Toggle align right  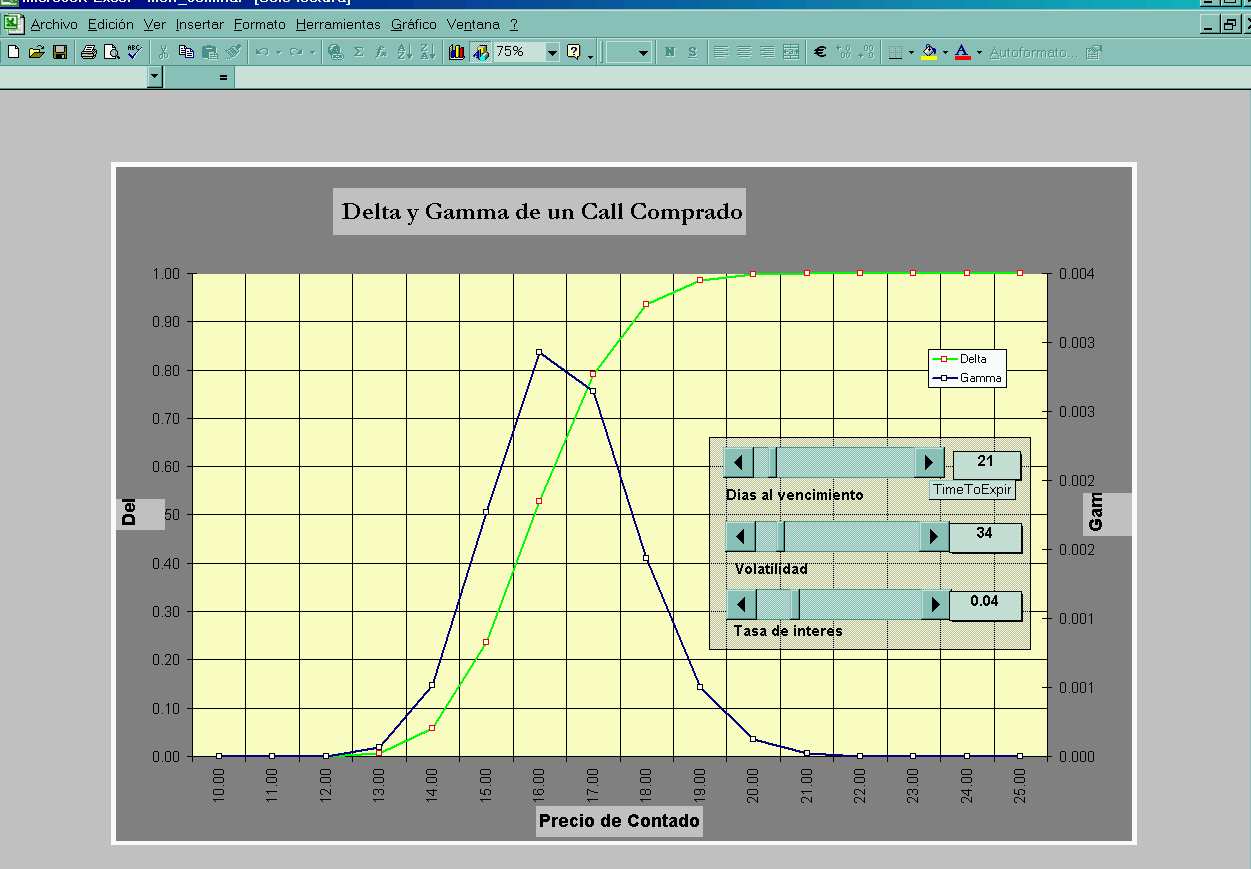767,52
